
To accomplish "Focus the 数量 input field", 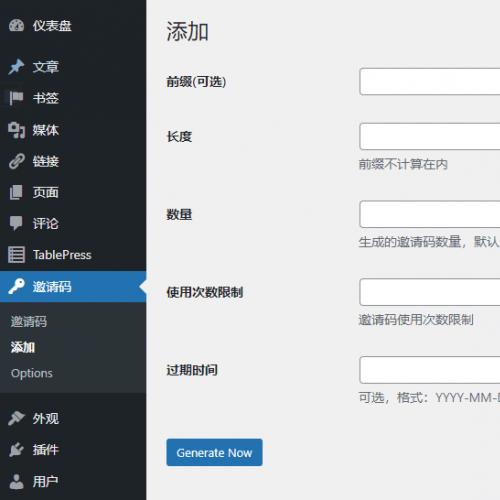I will 430,214.
